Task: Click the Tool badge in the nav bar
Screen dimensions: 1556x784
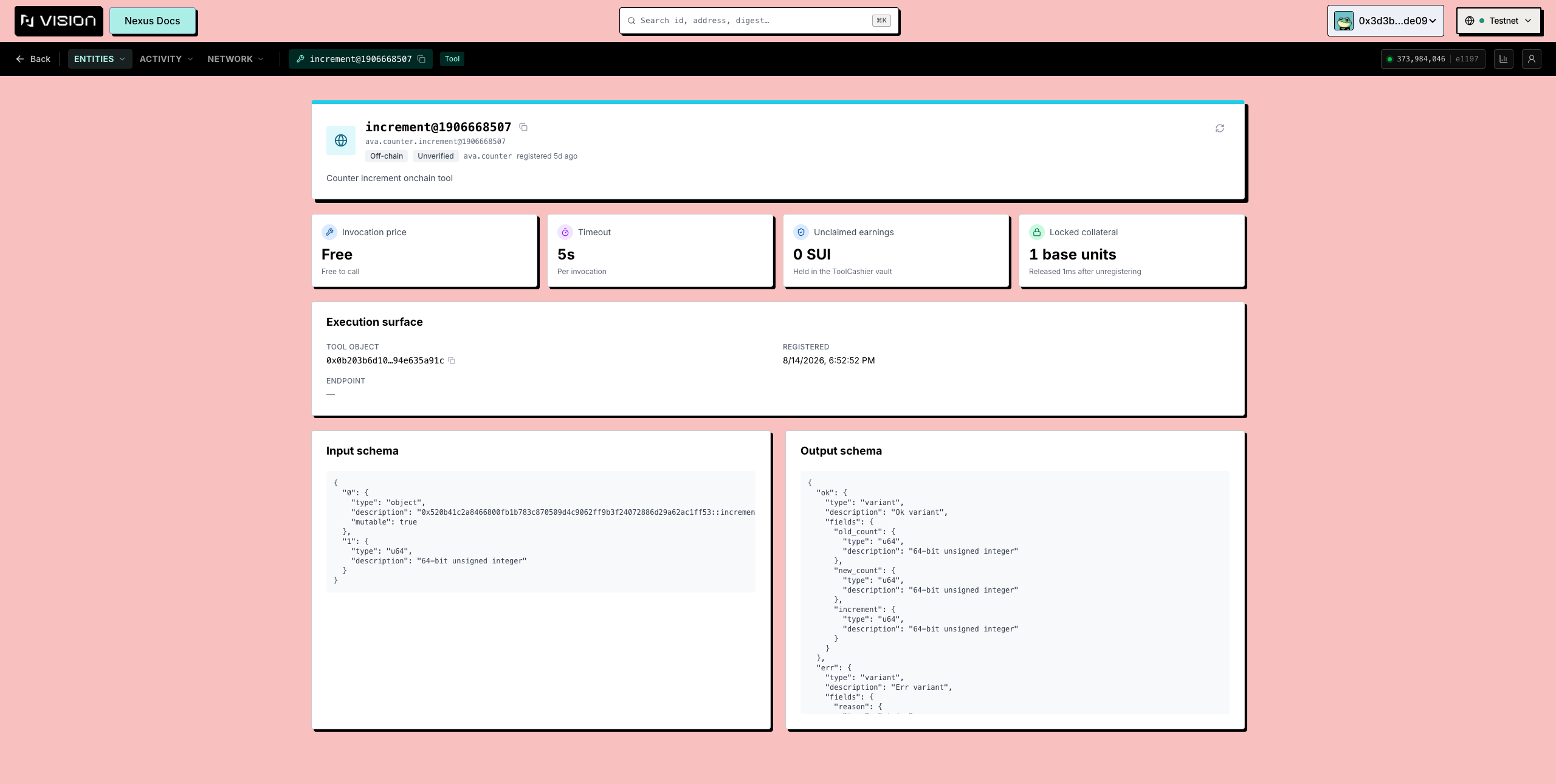Action: pyautogui.click(x=452, y=59)
